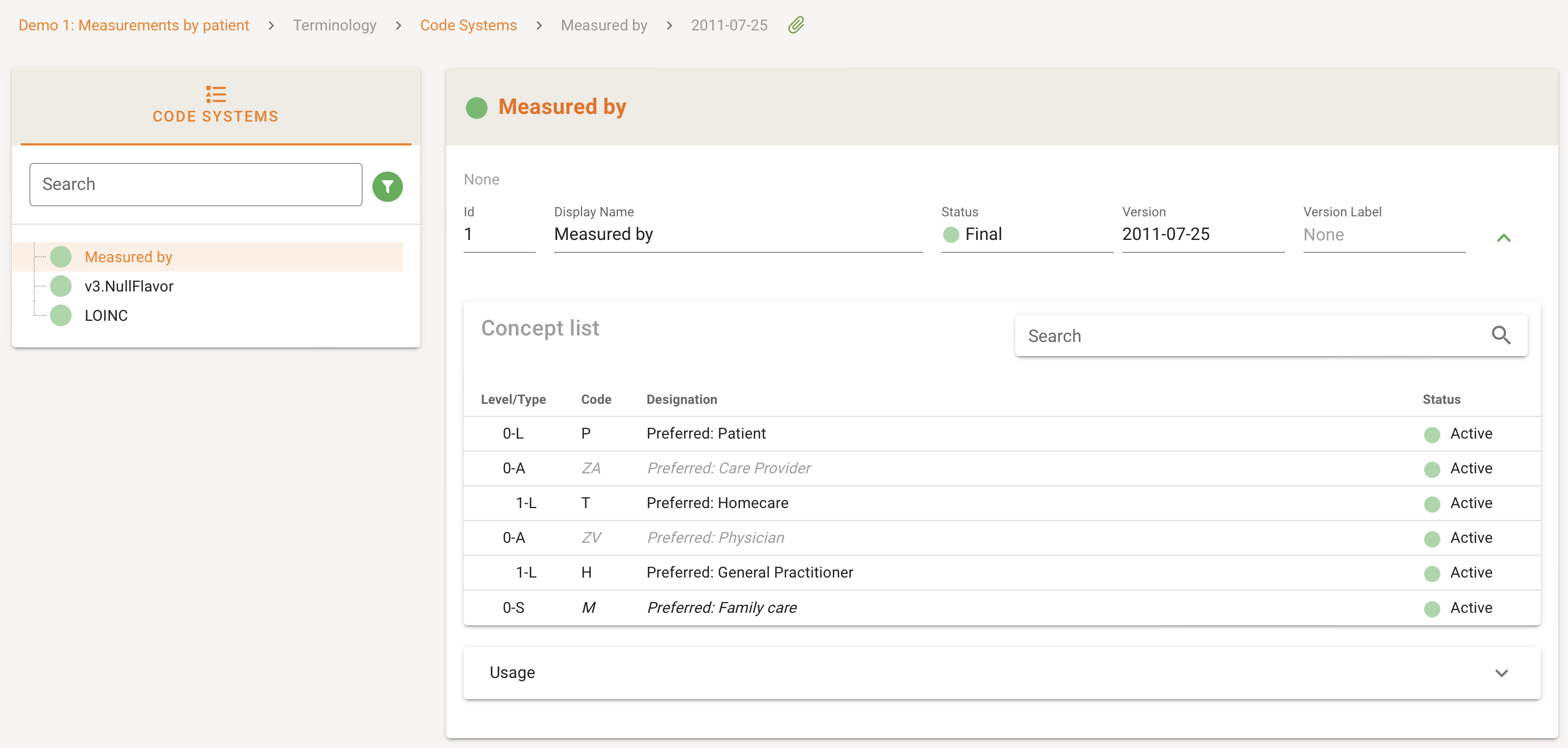Select LOINC in the code systems tree
Image resolution: width=1568 pixels, height=748 pixels.
click(106, 315)
